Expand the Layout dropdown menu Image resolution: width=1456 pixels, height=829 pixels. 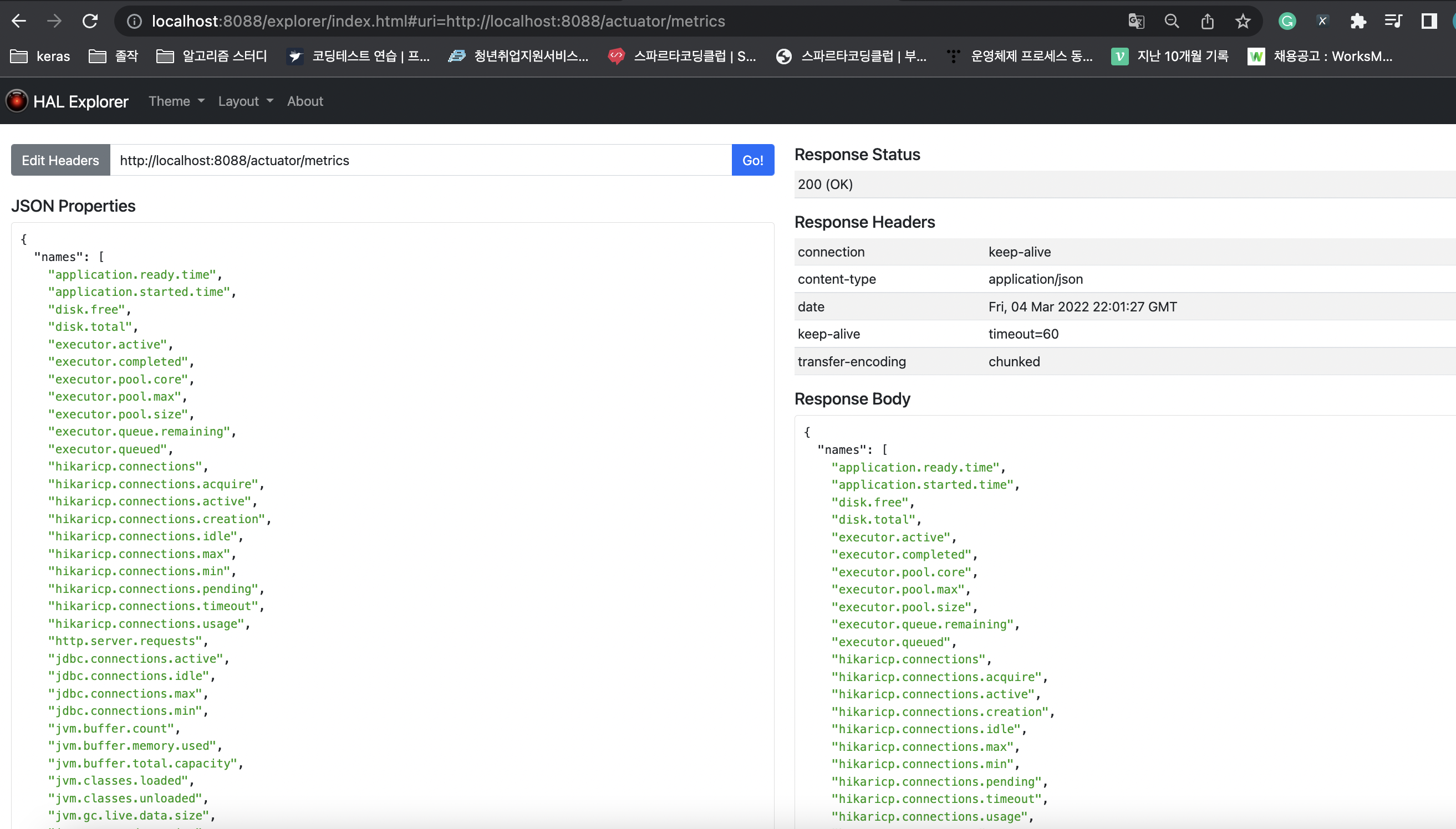(246, 101)
